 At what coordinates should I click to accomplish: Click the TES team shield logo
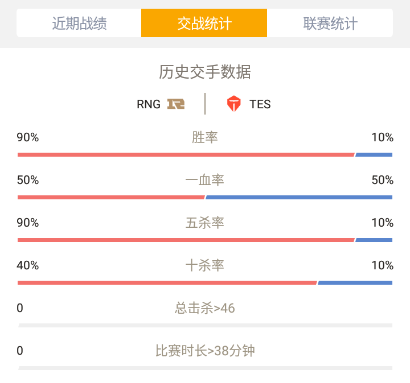(234, 104)
